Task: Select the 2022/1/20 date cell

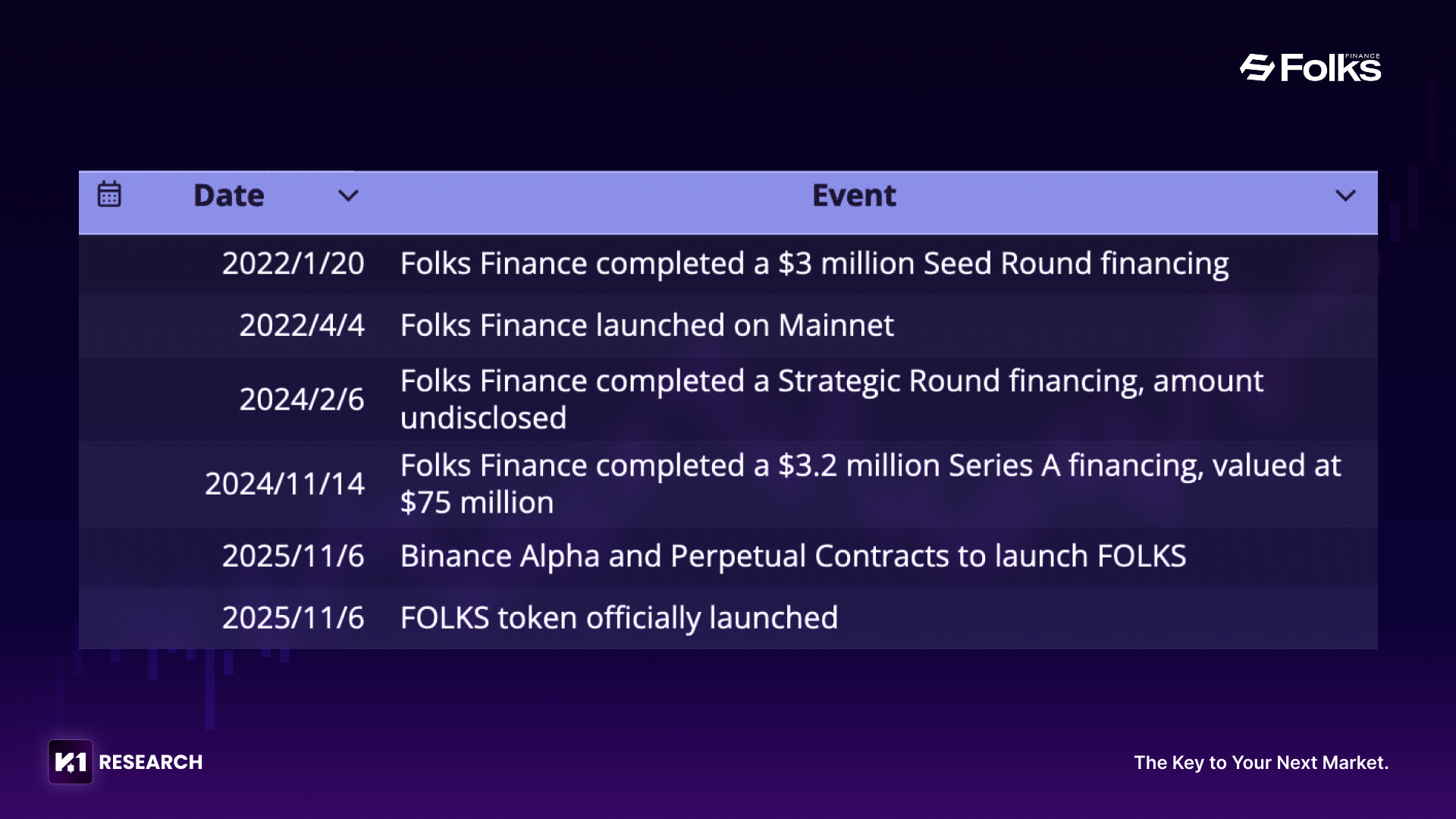Action: pyautogui.click(x=293, y=264)
